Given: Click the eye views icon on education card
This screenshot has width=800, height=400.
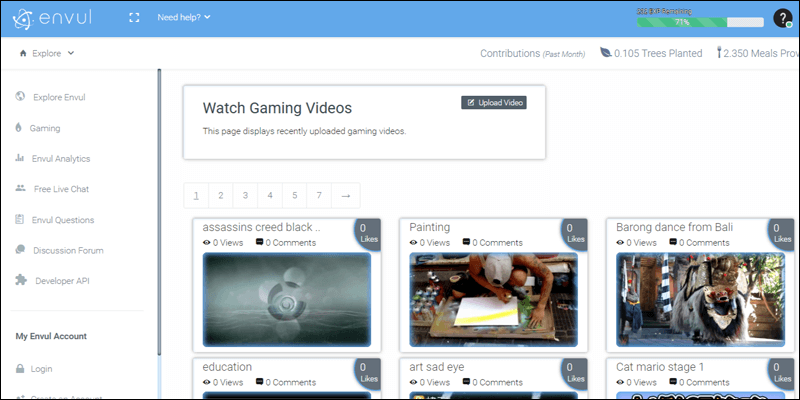Looking at the screenshot, I should click(207, 382).
